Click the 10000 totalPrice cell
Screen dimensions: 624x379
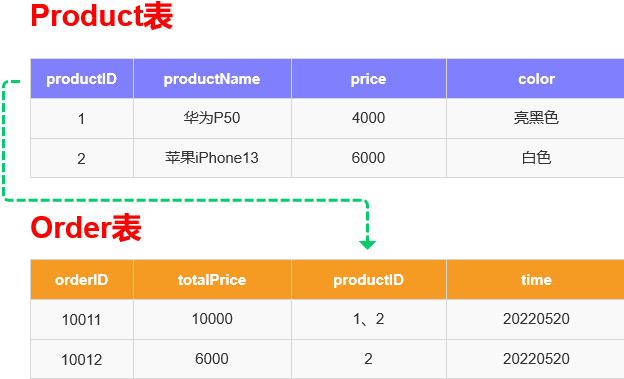click(213, 319)
